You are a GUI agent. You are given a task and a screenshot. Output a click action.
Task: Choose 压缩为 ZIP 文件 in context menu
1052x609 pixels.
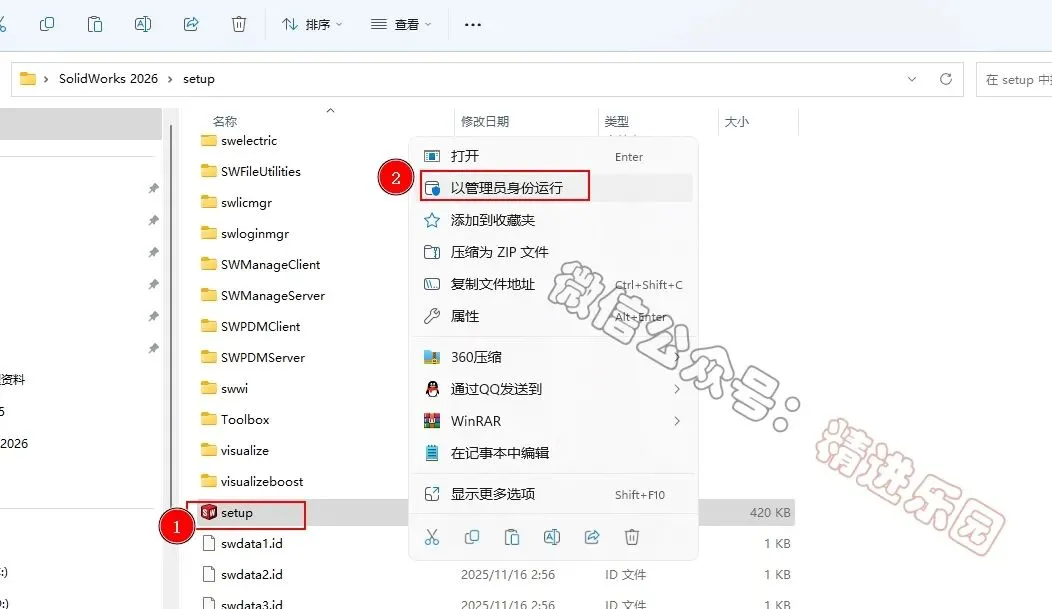coord(551,252)
